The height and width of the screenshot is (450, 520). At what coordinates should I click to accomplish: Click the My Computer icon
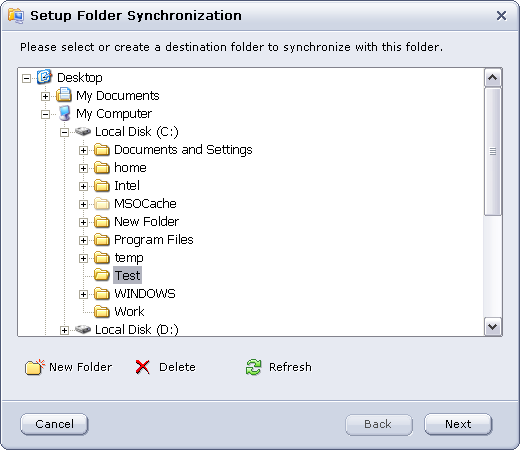pyautogui.click(x=64, y=113)
